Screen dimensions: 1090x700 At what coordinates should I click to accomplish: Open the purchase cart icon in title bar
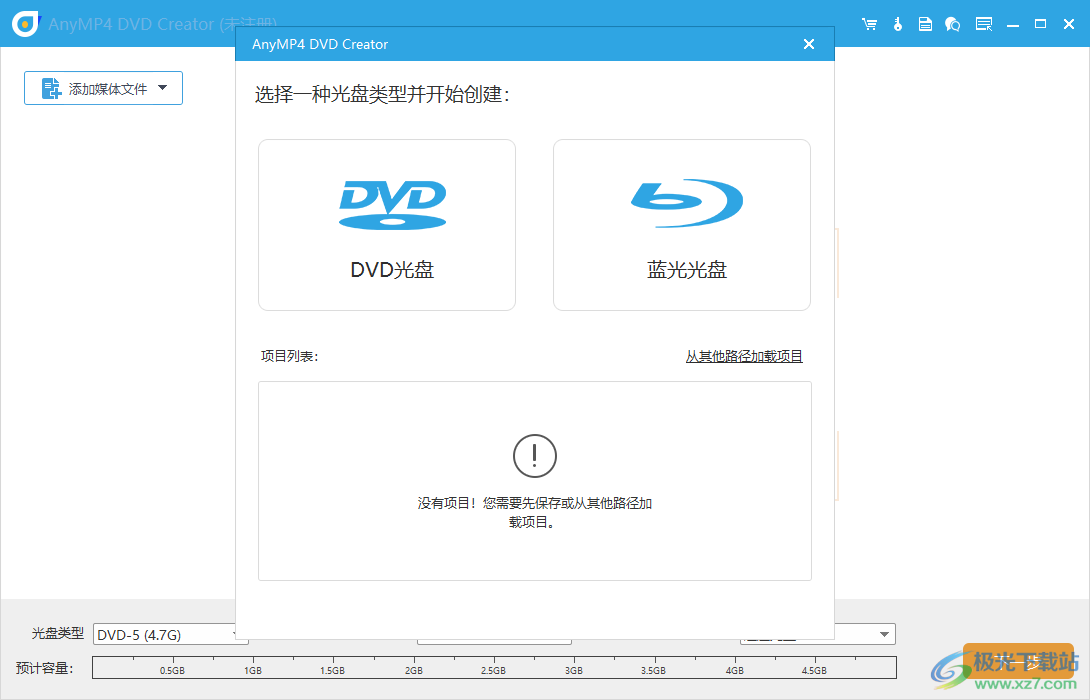(x=869, y=23)
